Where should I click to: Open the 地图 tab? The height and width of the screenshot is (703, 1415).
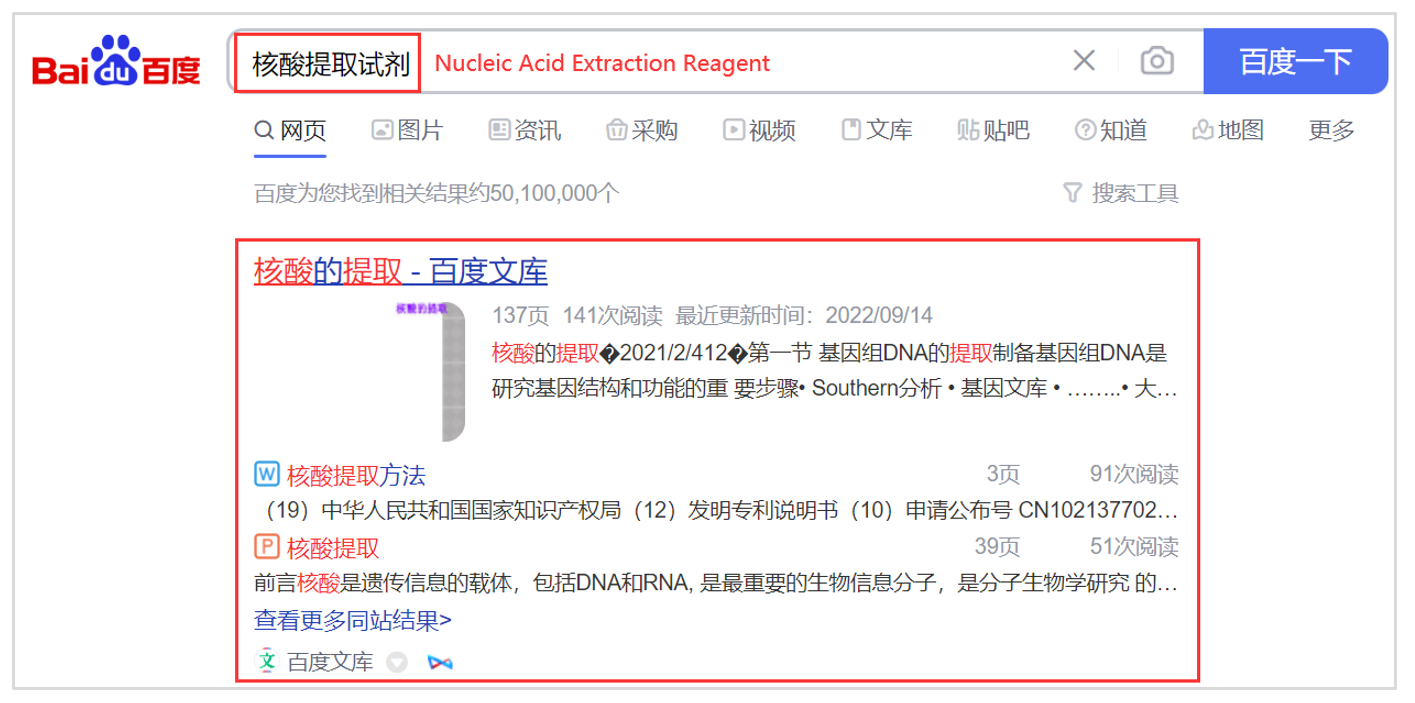click(x=1228, y=130)
